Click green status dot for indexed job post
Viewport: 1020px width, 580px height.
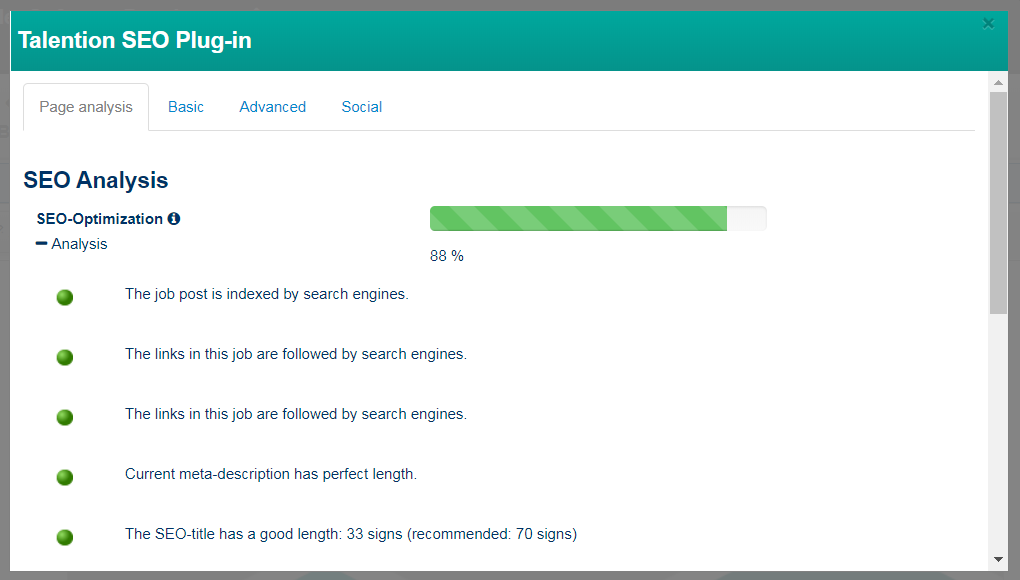point(65,297)
